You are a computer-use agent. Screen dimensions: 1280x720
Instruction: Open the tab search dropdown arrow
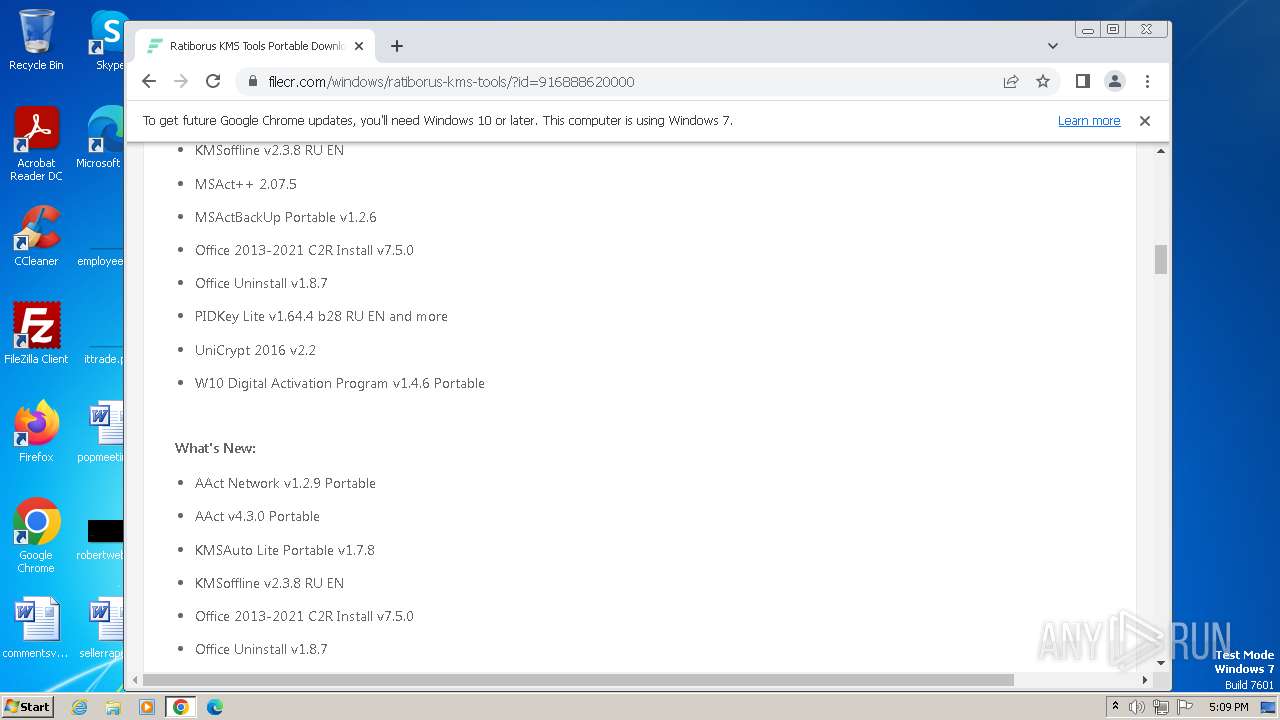click(x=1053, y=46)
